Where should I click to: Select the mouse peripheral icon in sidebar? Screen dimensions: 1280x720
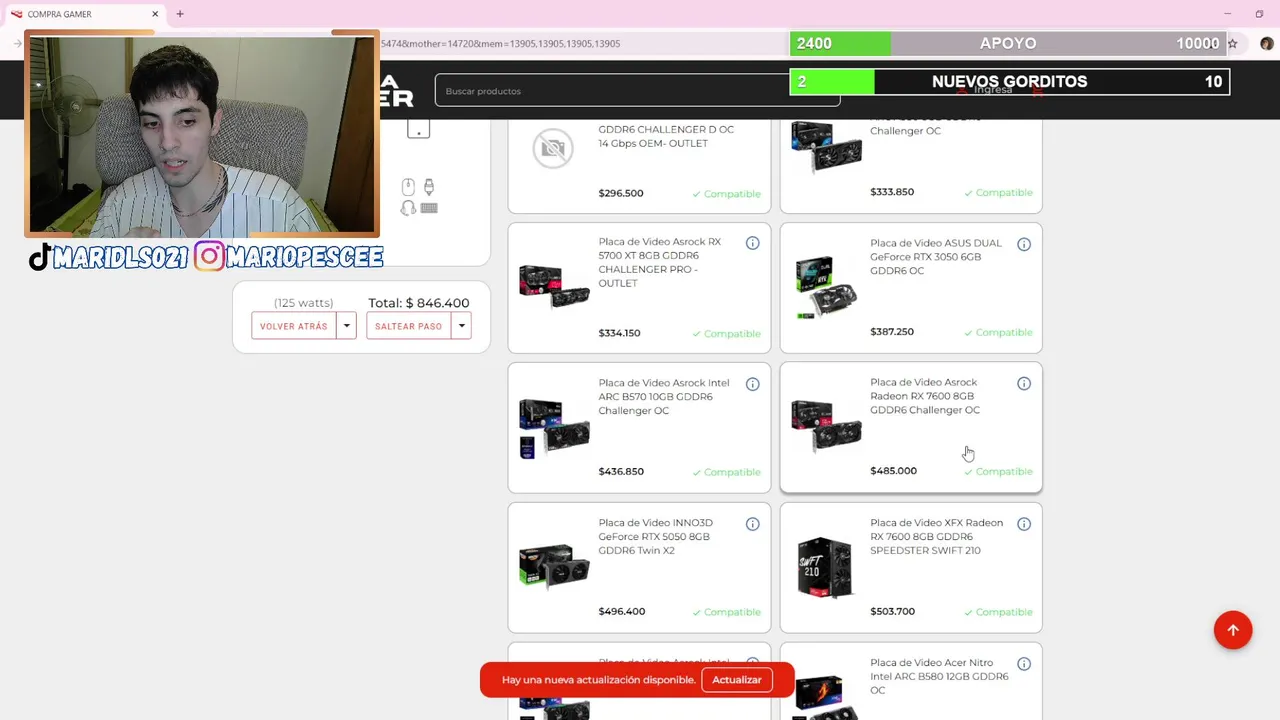pos(408,187)
